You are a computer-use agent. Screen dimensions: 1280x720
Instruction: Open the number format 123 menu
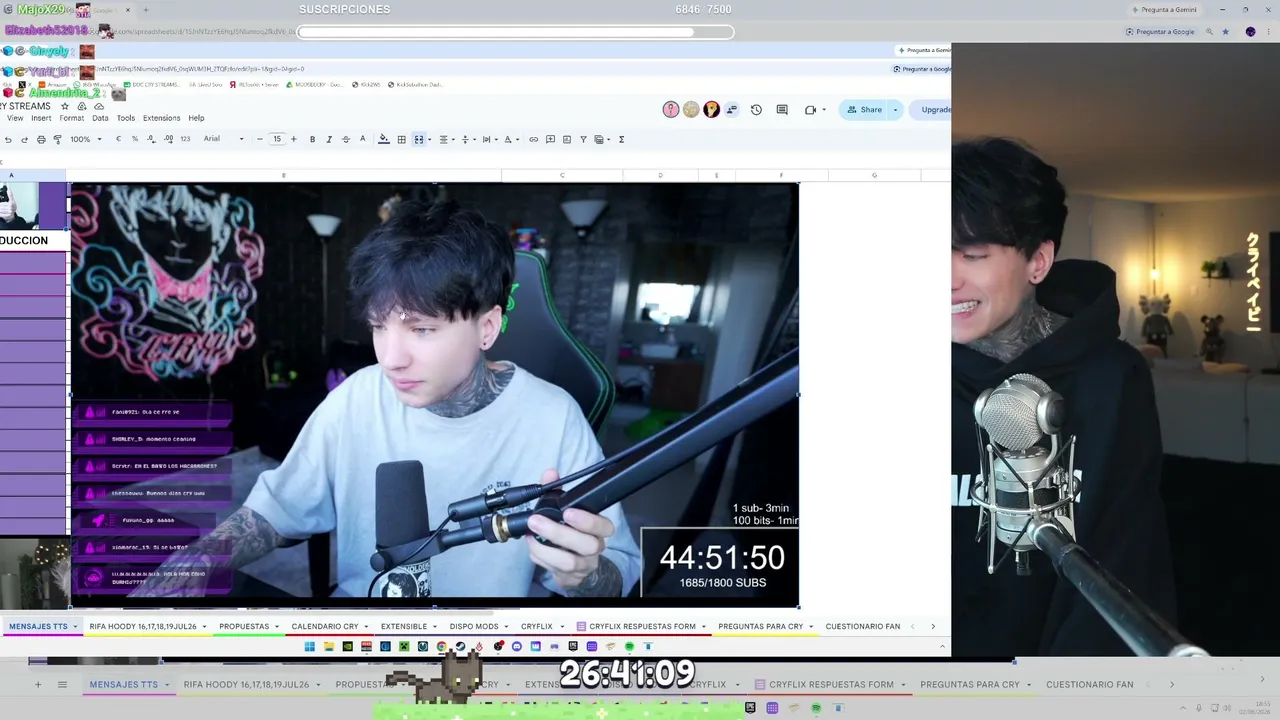(185, 139)
